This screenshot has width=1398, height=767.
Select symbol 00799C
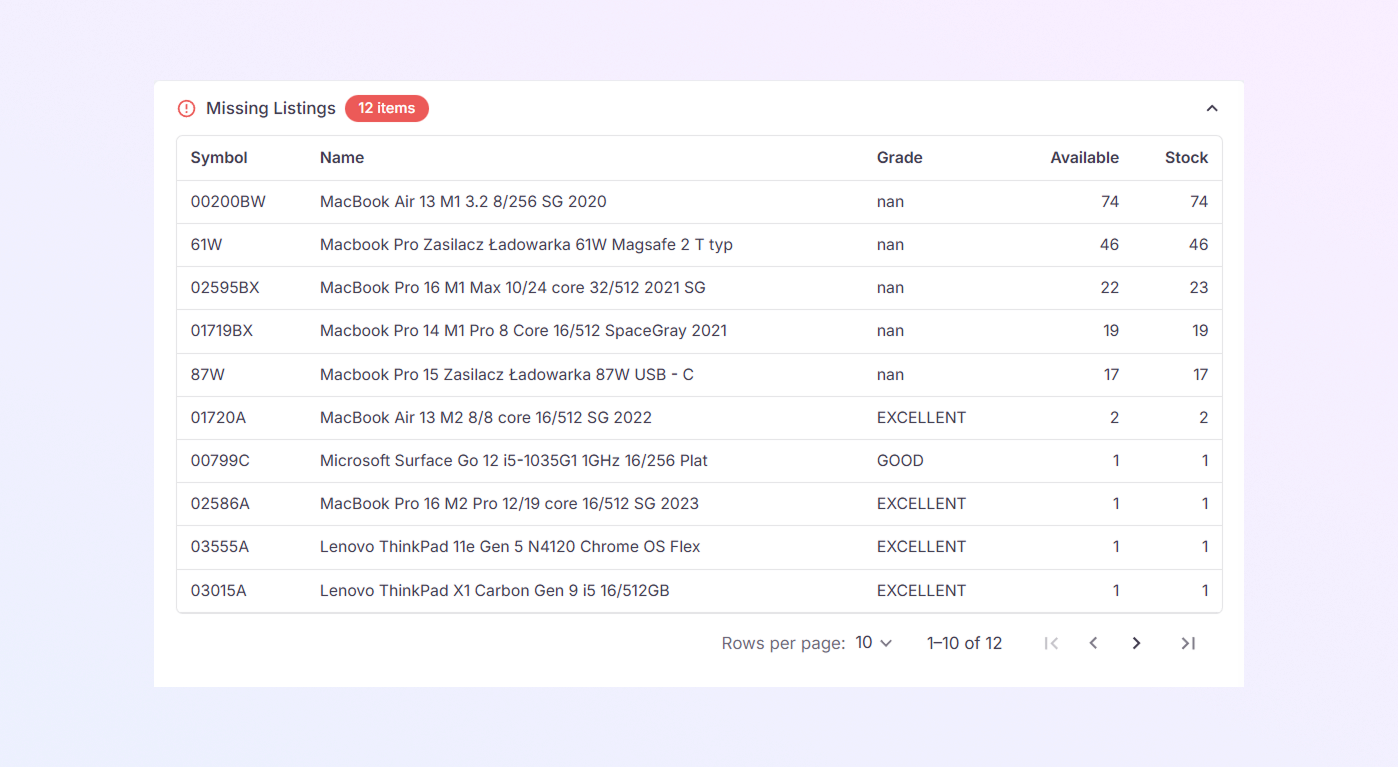pyautogui.click(x=220, y=461)
